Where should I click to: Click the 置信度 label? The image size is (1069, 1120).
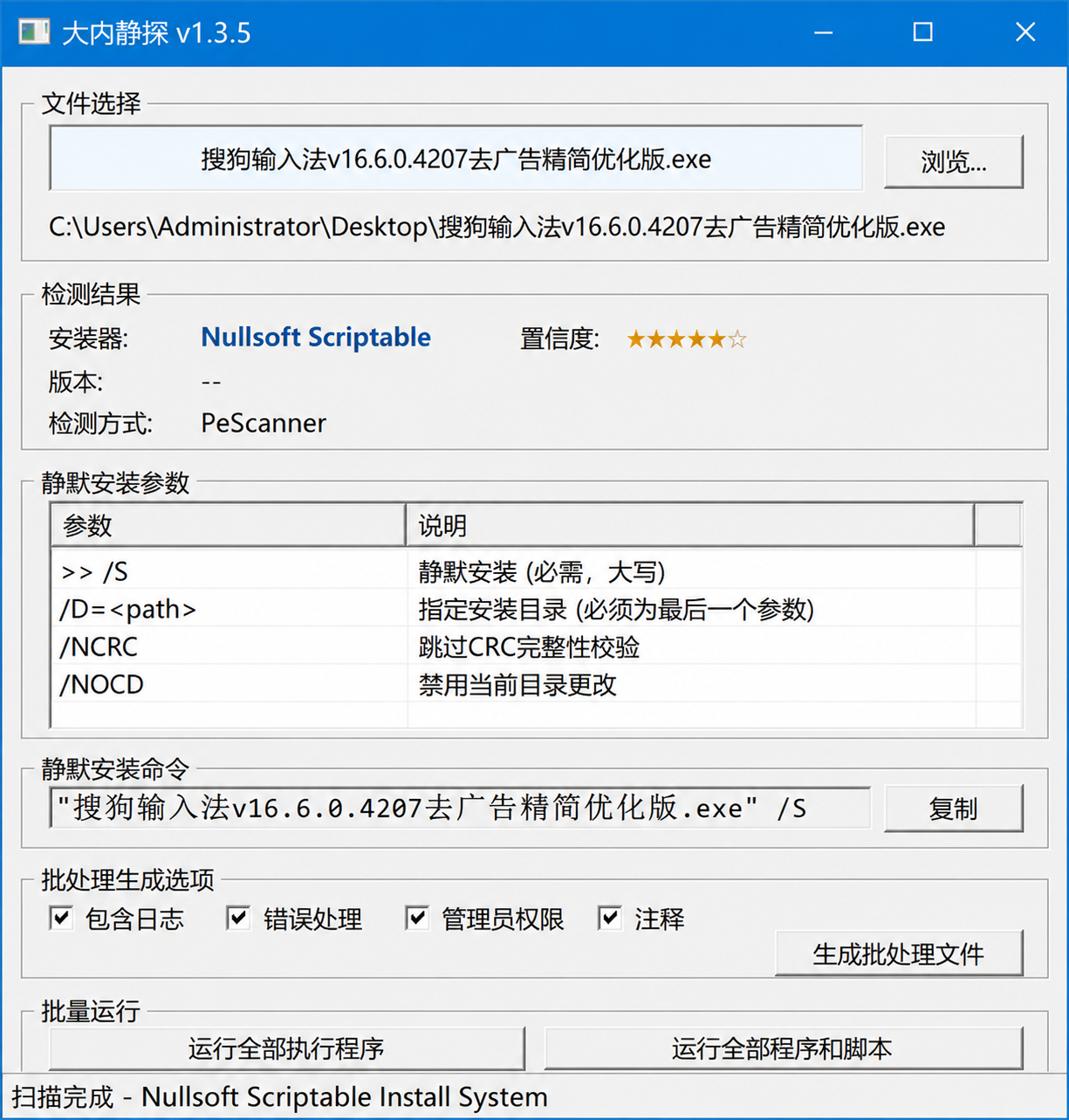tap(559, 338)
